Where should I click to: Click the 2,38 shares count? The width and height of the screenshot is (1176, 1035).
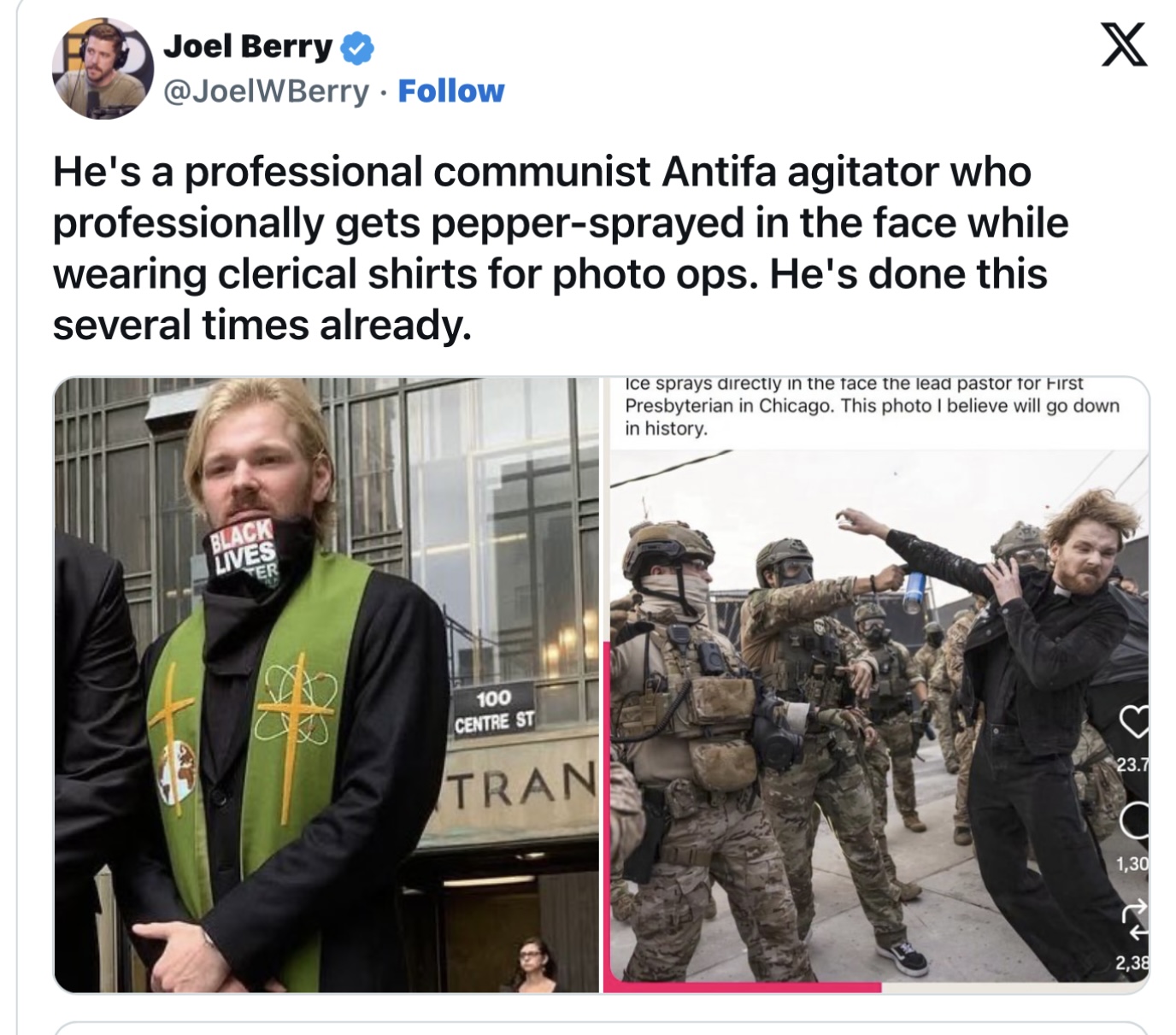[1132, 964]
